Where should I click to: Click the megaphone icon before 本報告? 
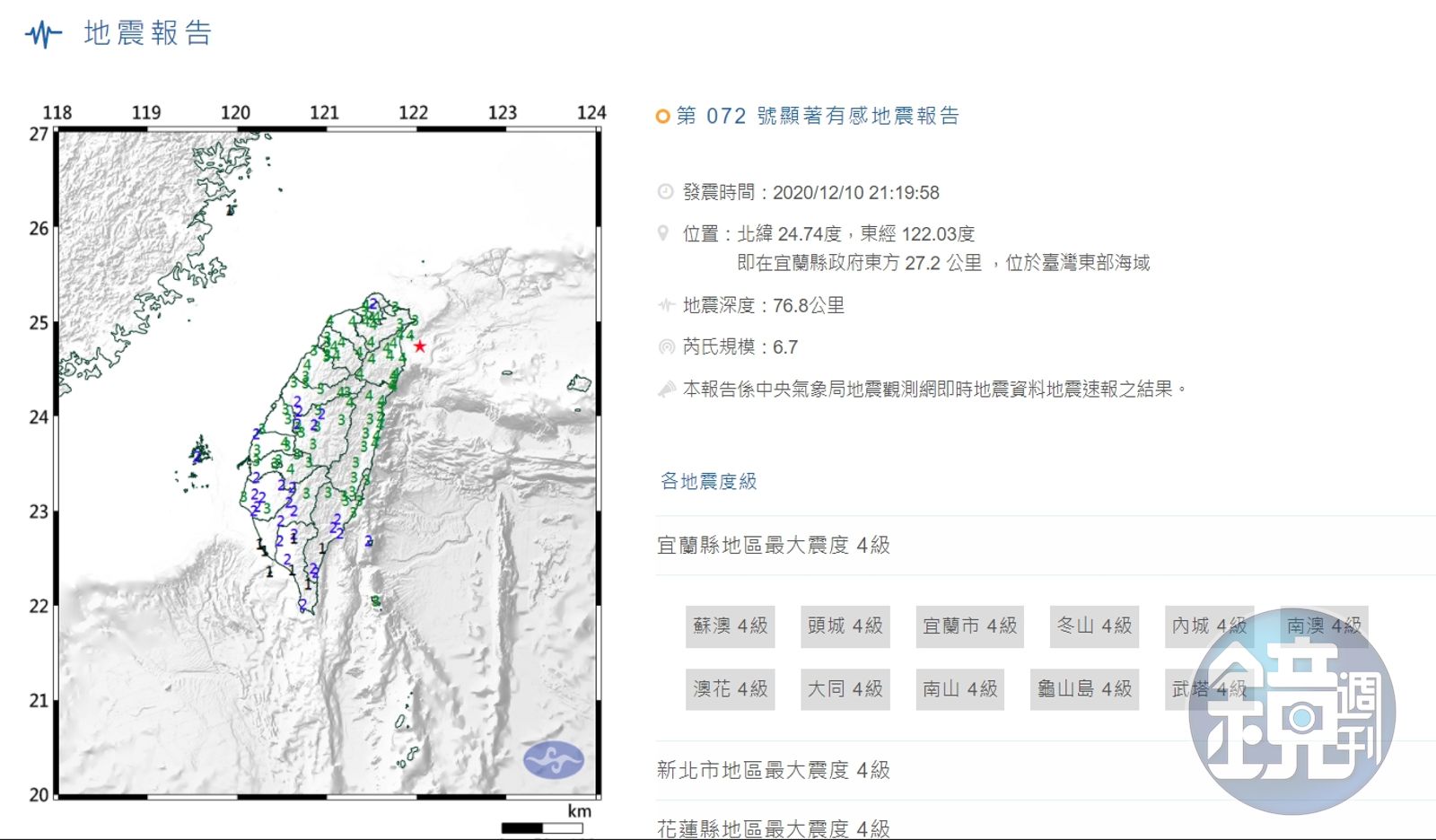point(666,389)
